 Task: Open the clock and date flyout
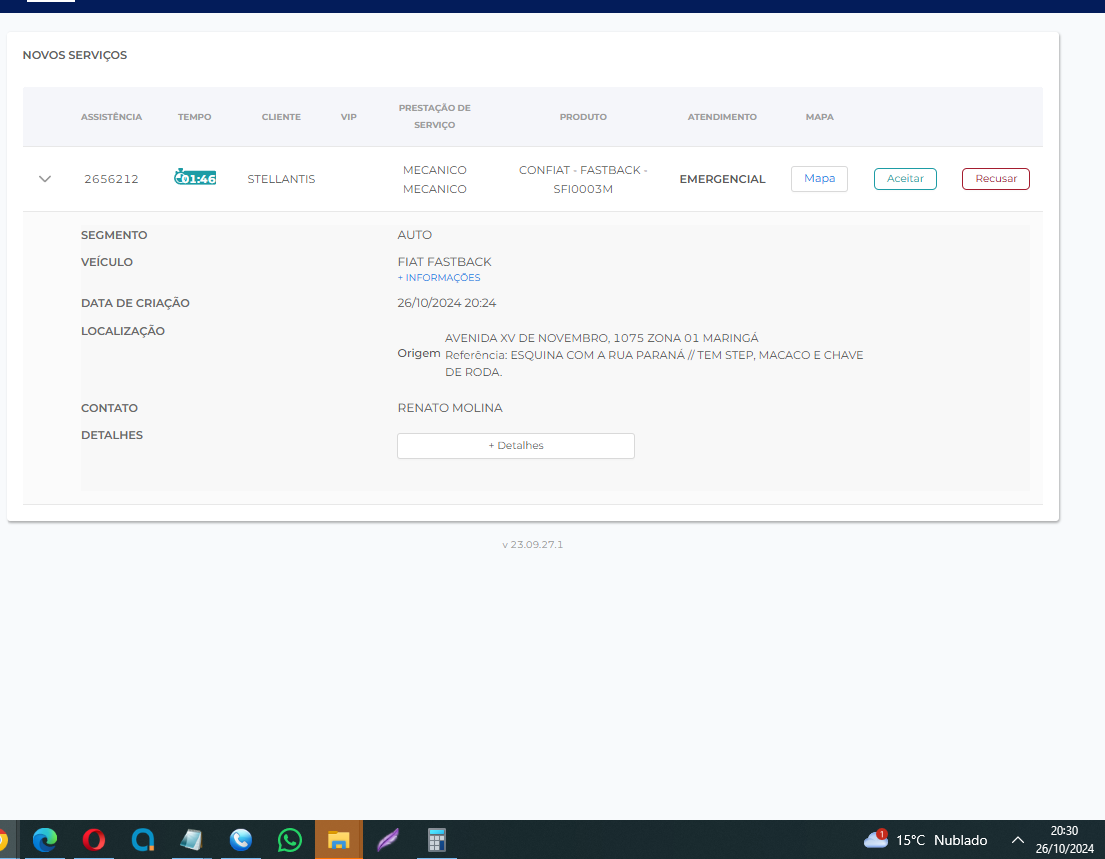pyautogui.click(x=1063, y=840)
